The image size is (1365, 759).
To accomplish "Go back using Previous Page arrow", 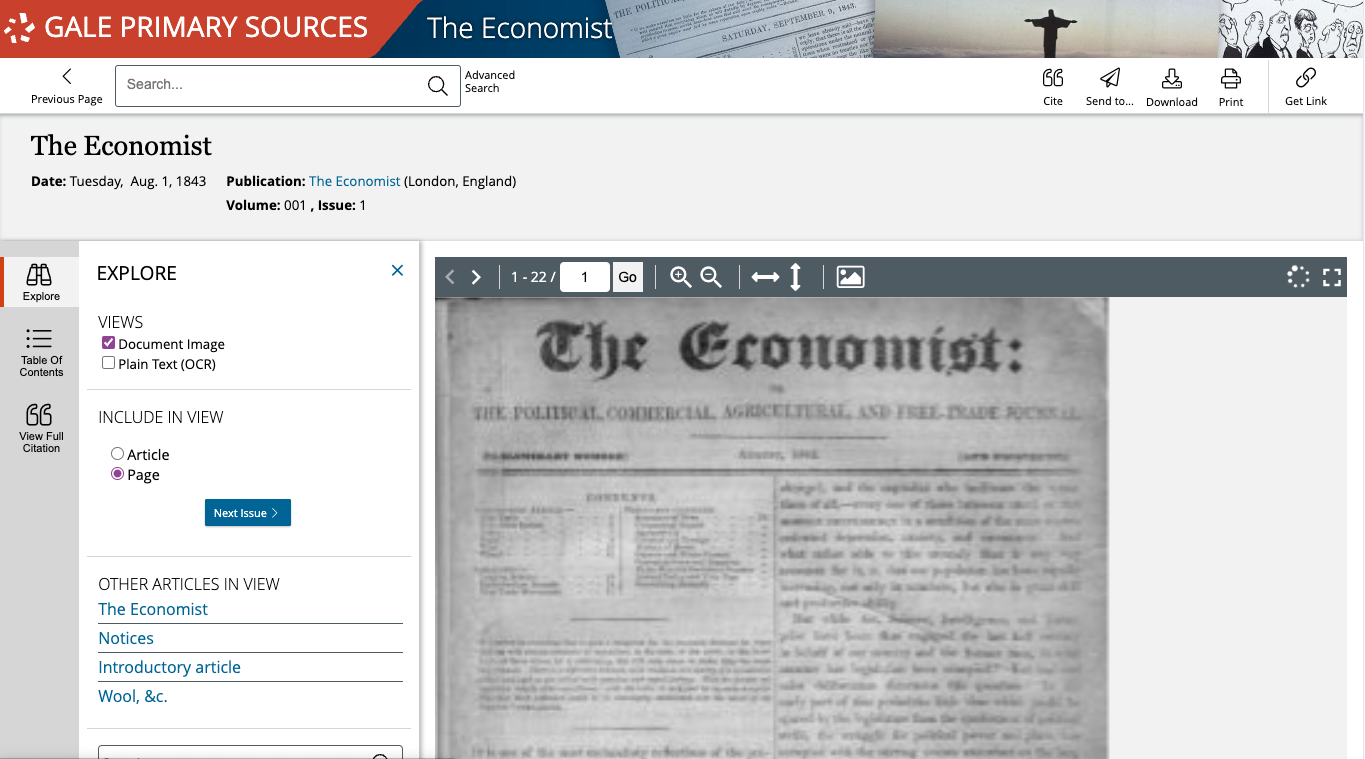I will (67, 85).
